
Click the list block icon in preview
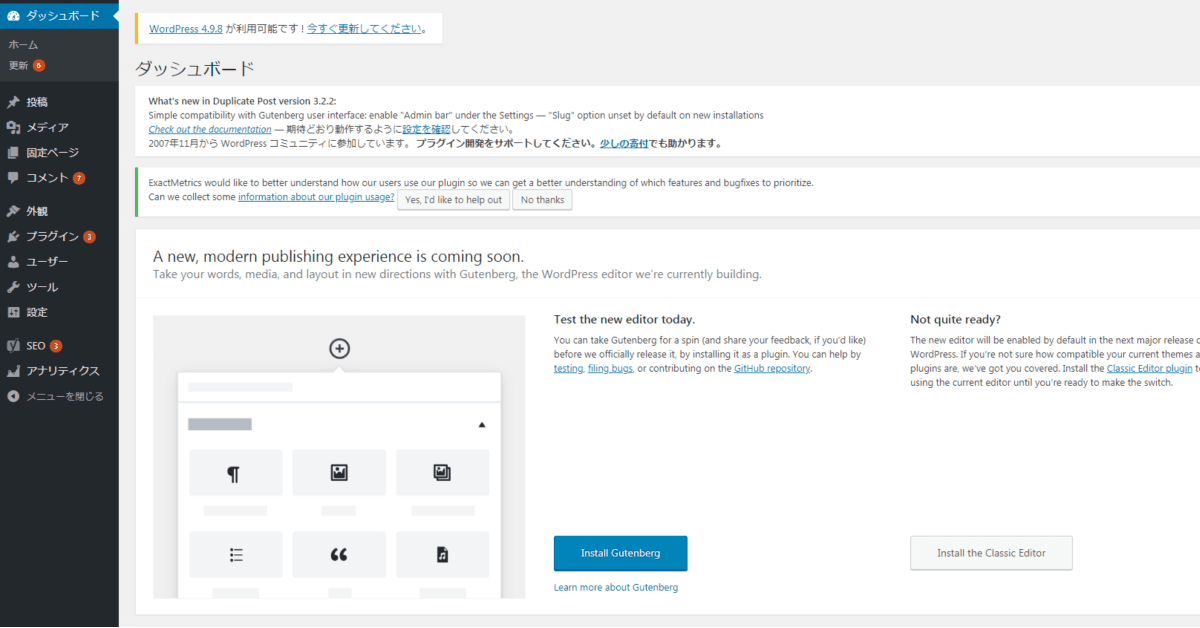pos(236,554)
